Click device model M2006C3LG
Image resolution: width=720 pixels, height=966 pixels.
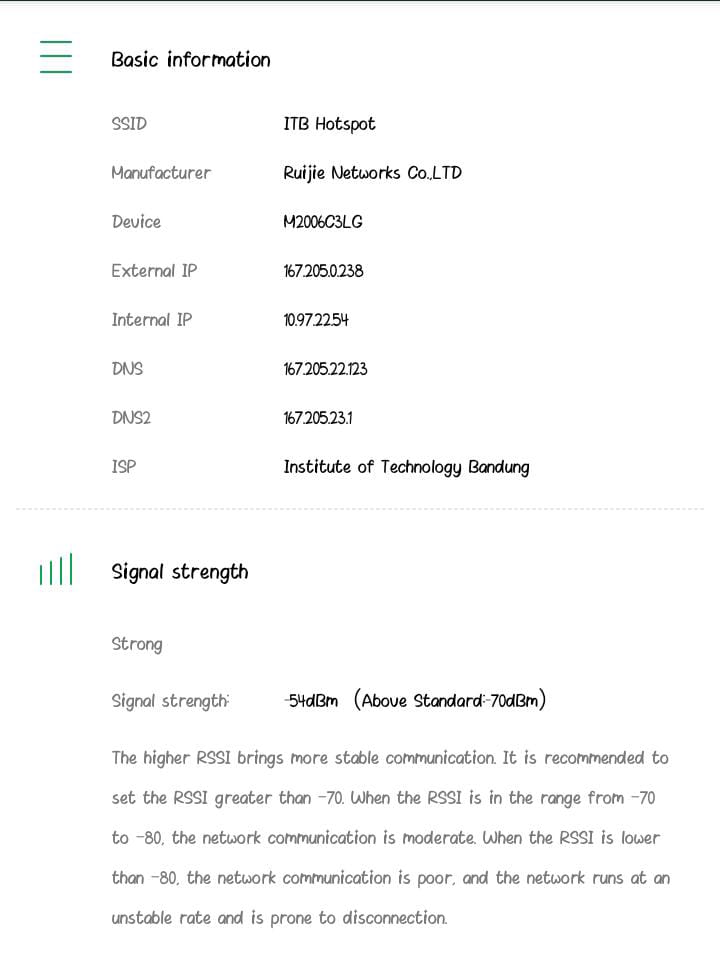tap(322, 222)
